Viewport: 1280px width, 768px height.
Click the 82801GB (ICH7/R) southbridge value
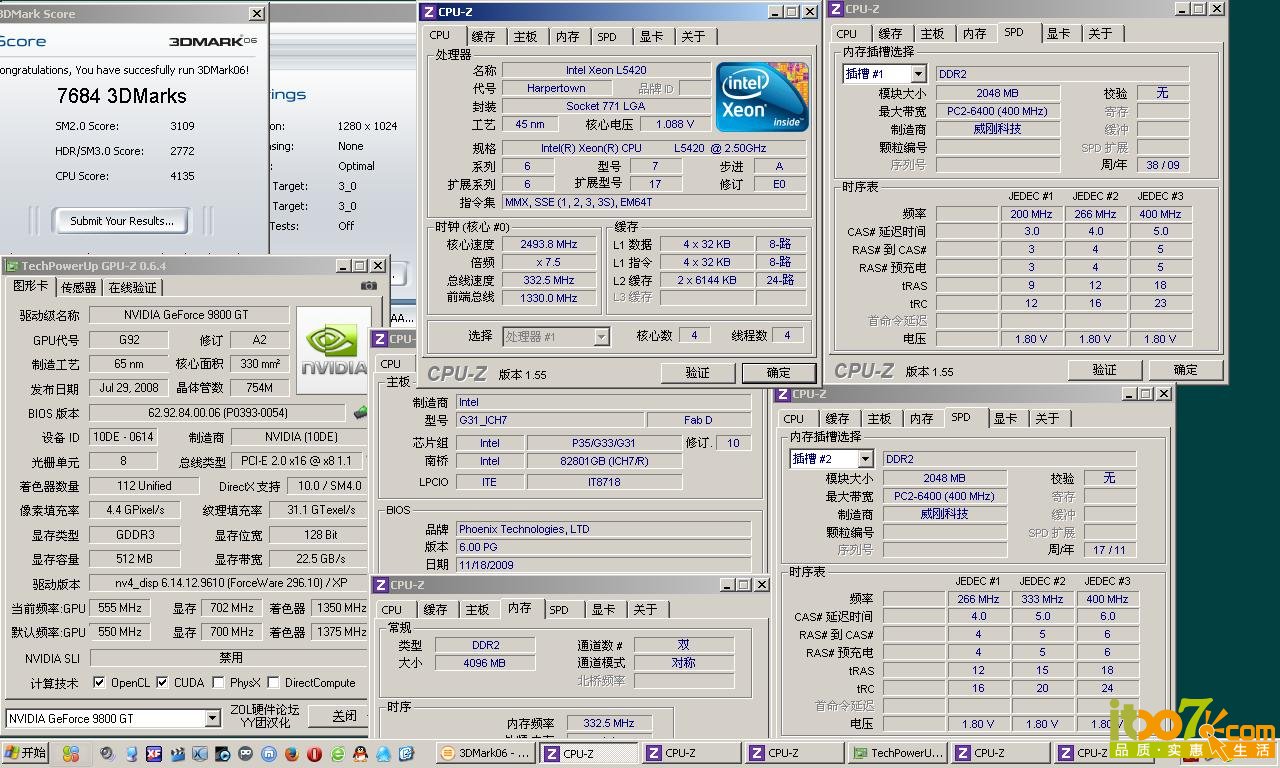coord(604,461)
